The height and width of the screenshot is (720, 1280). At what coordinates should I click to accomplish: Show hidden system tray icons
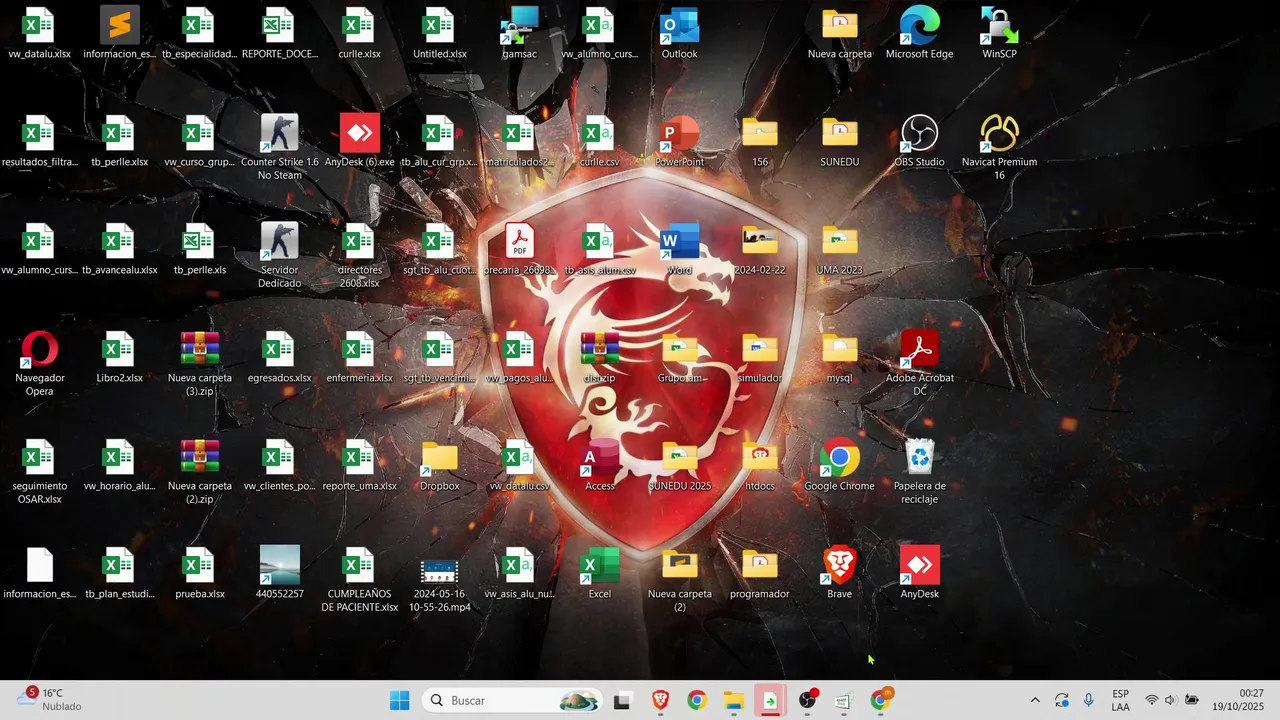pyautogui.click(x=1035, y=700)
